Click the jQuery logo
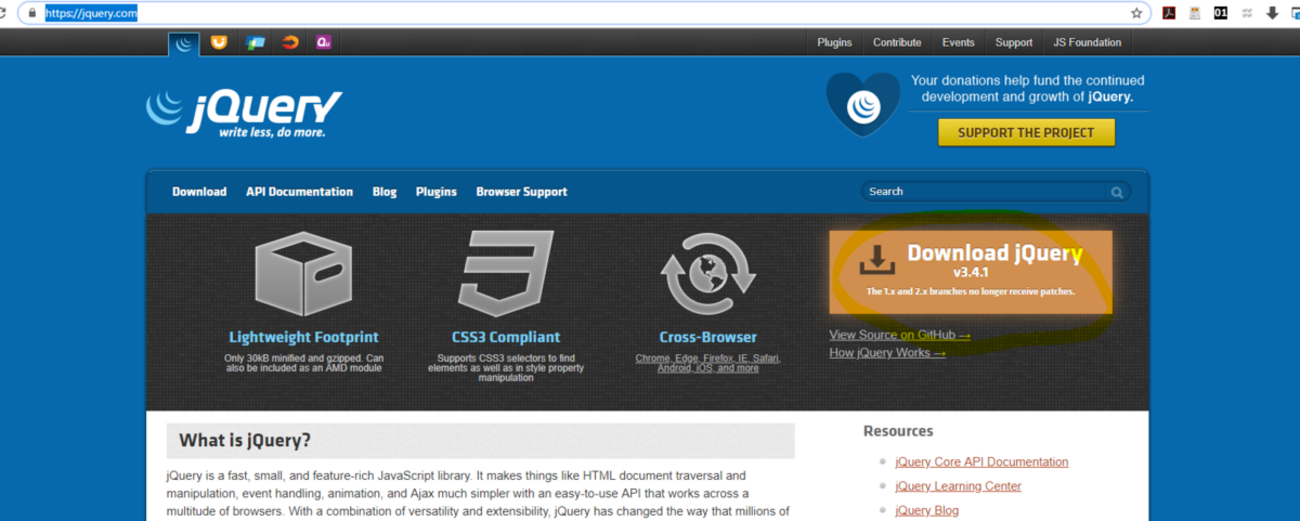 [x=245, y=112]
